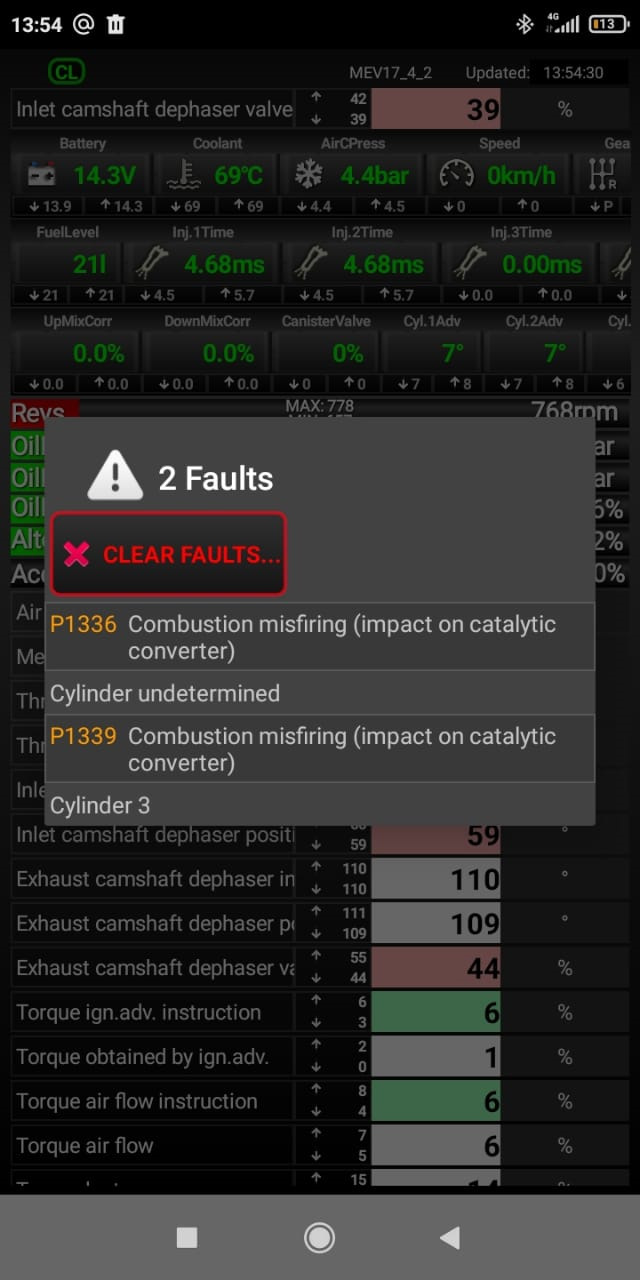Tap the CL closed-loop status icon

[x=67, y=72]
